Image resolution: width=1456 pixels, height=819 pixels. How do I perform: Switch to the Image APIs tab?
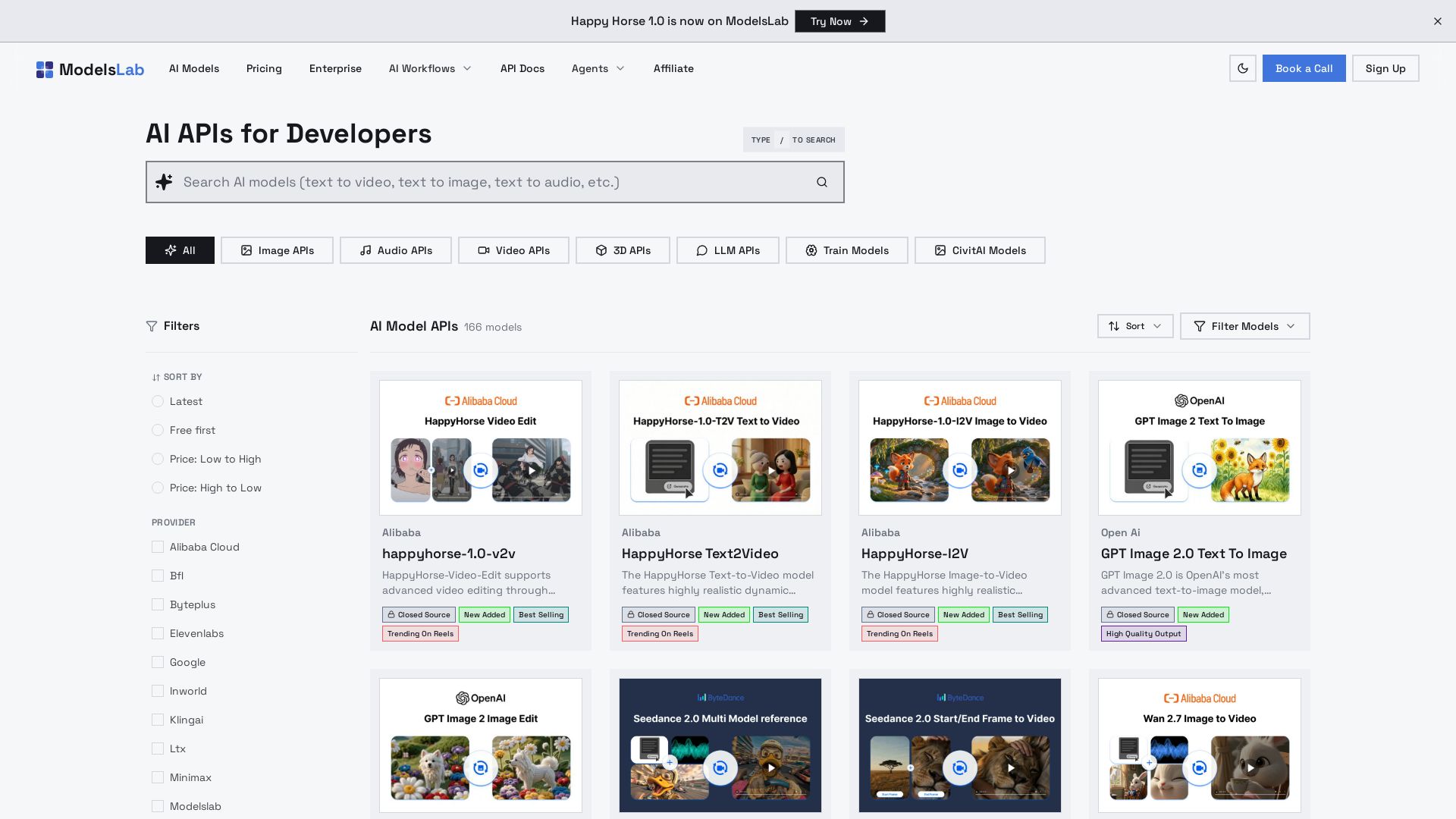pyautogui.click(x=277, y=250)
